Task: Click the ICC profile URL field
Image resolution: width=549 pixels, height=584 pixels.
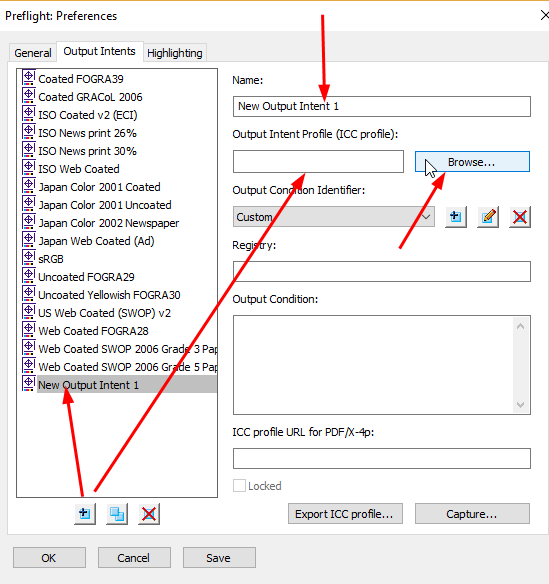Action: click(x=382, y=458)
